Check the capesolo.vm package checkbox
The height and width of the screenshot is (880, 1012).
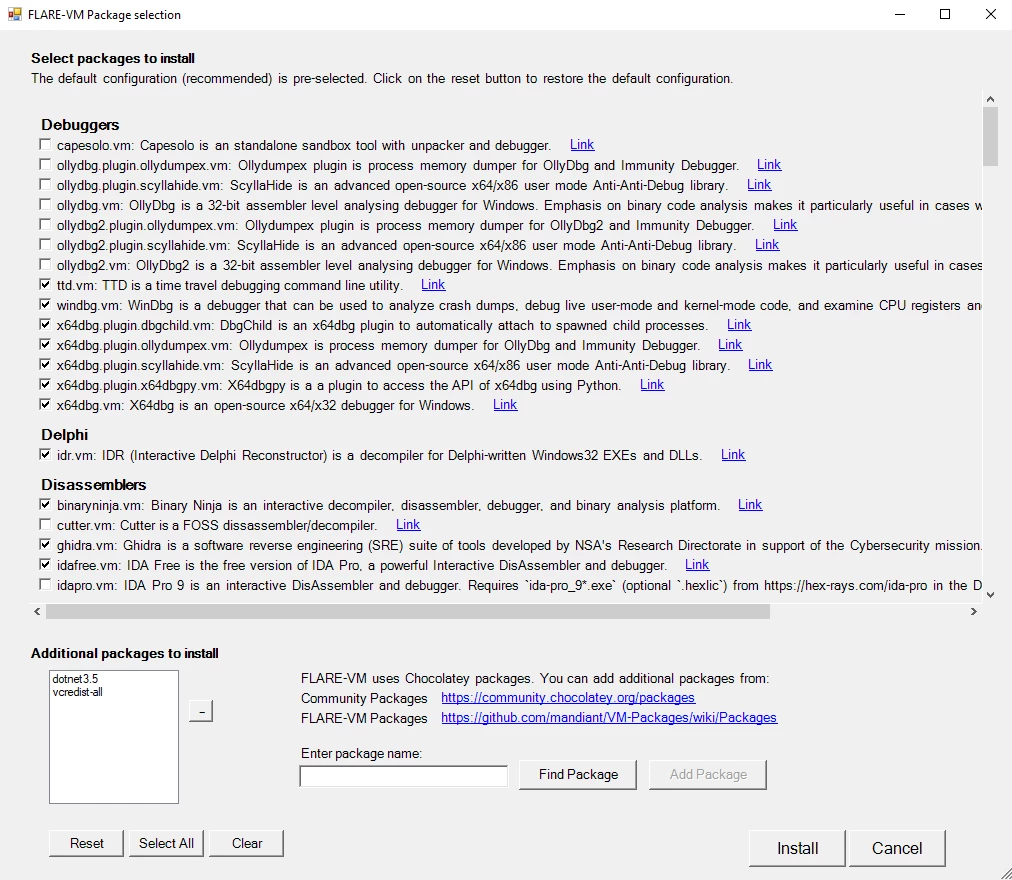(x=45, y=145)
